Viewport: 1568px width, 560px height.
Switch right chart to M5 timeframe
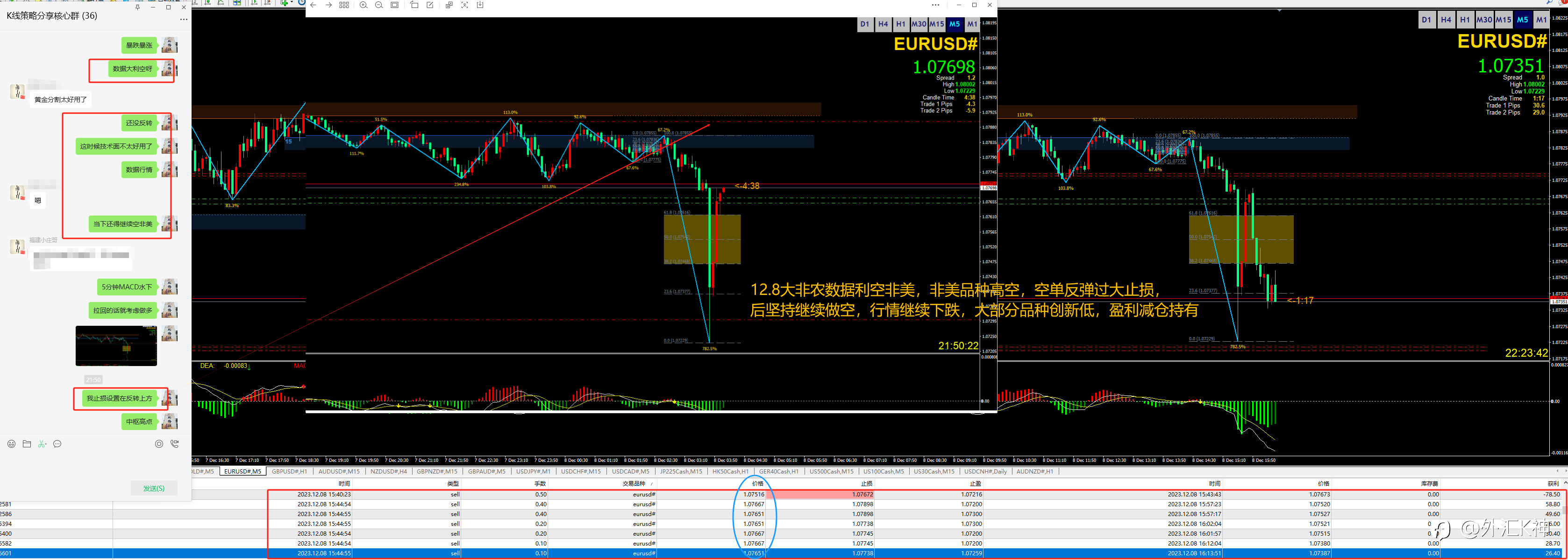[x=1522, y=20]
